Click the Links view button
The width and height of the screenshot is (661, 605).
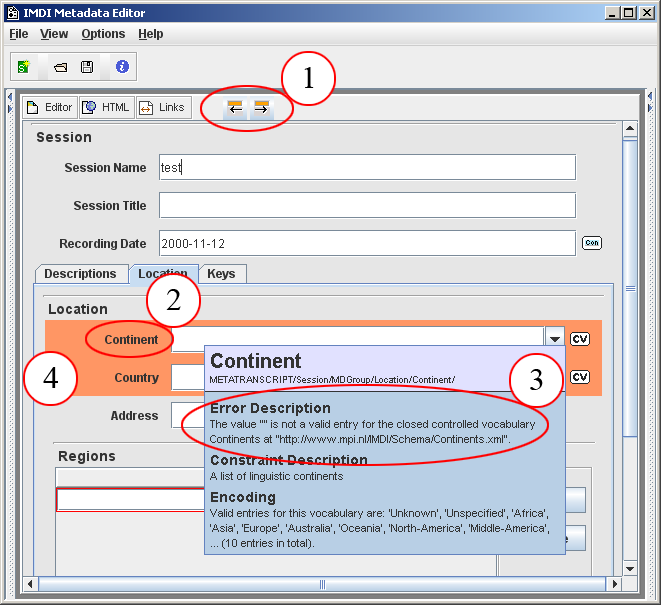coord(162,107)
